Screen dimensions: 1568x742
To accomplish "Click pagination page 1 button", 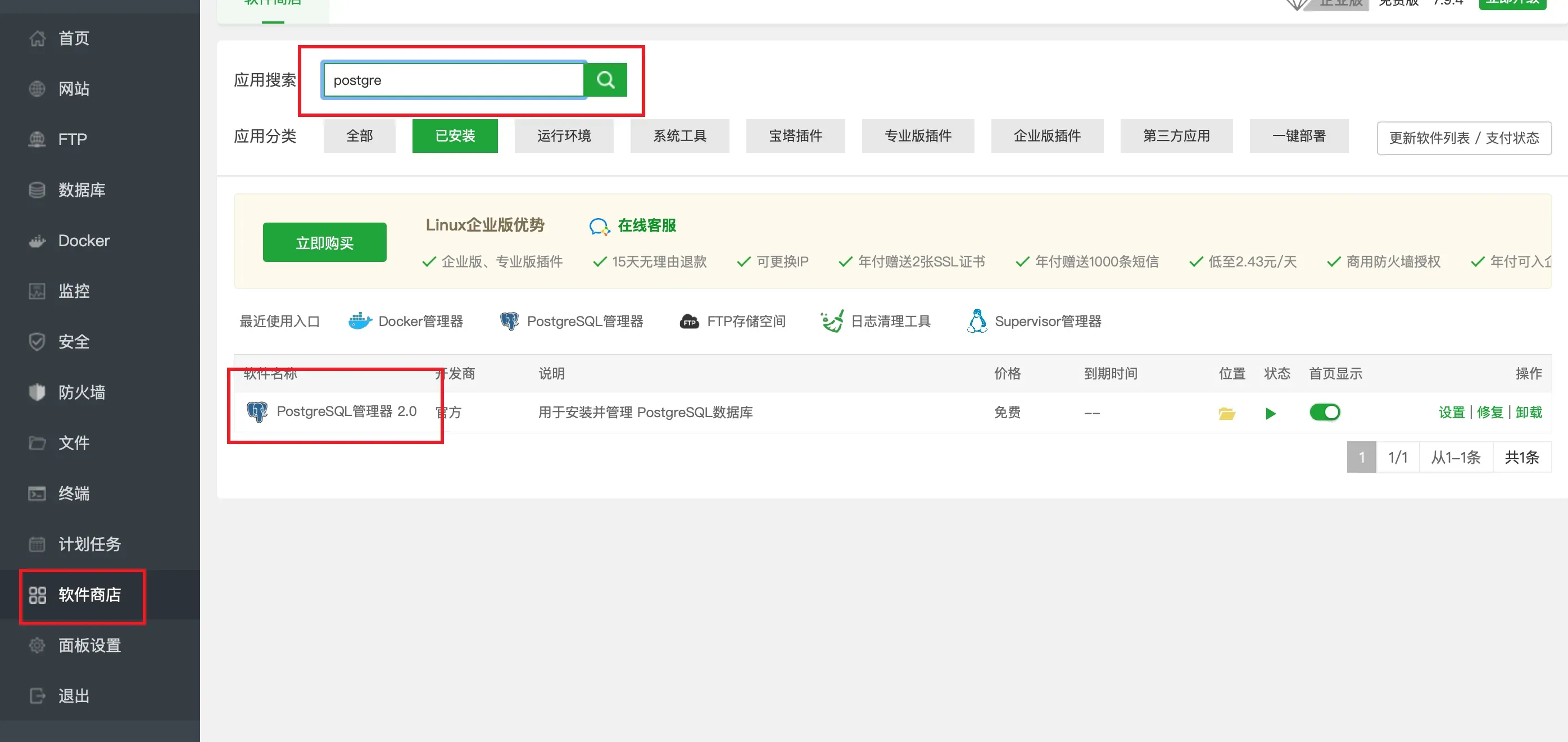I will [x=1361, y=457].
